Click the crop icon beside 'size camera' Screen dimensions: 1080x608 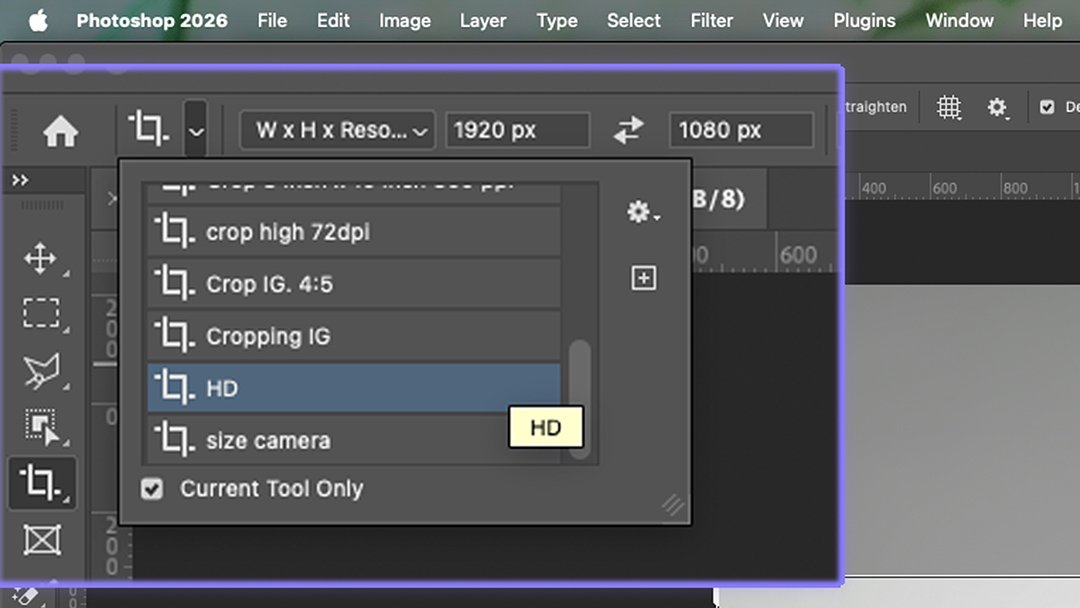coord(174,439)
